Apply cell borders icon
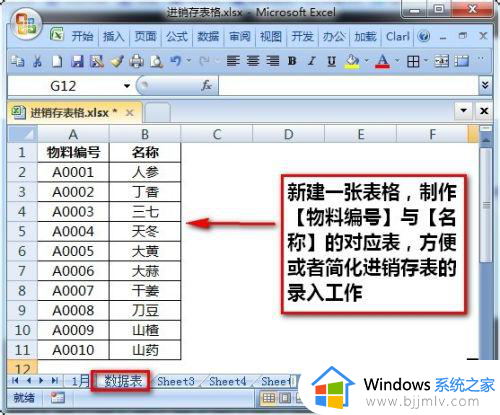Viewport: 500px width, 415px height. coord(413,61)
